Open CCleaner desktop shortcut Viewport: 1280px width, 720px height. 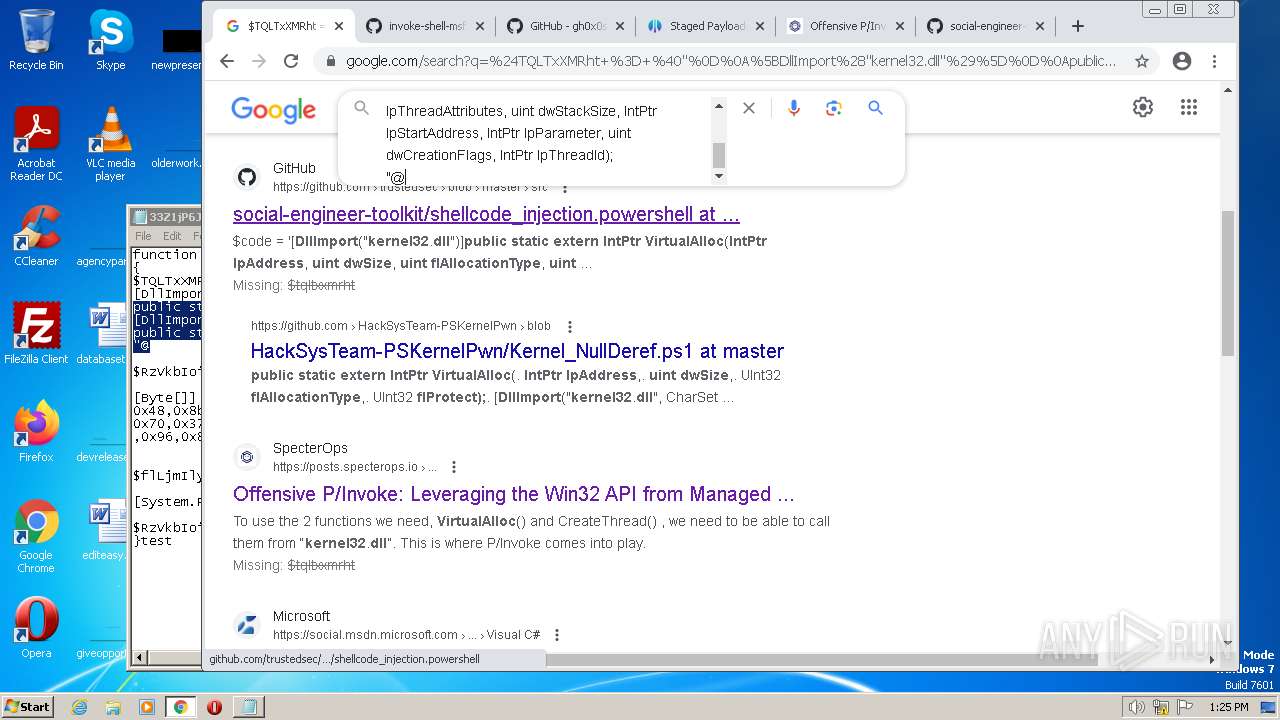point(36,236)
